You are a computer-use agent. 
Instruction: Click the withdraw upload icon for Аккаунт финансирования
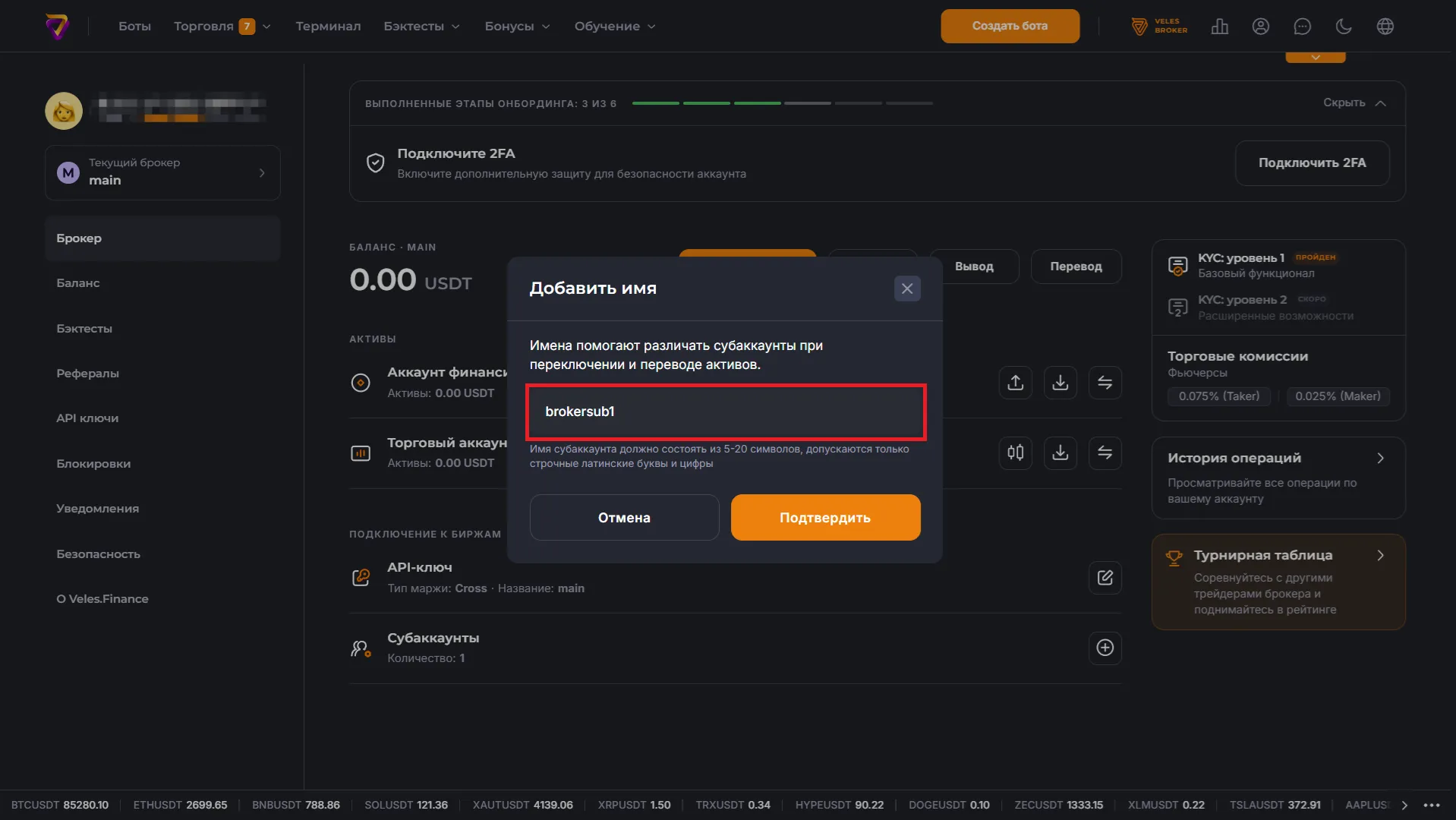pos(1016,383)
